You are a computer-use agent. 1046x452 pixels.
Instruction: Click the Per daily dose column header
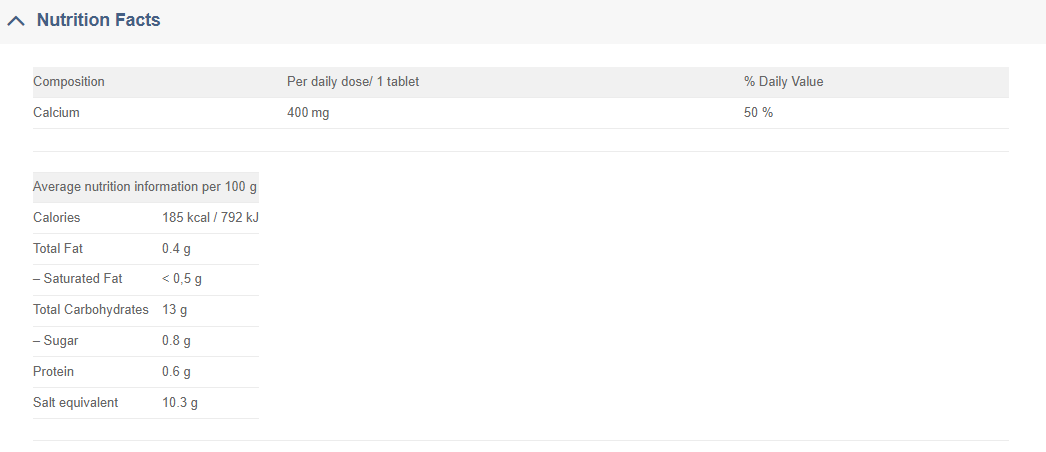click(x=352, y=82)
